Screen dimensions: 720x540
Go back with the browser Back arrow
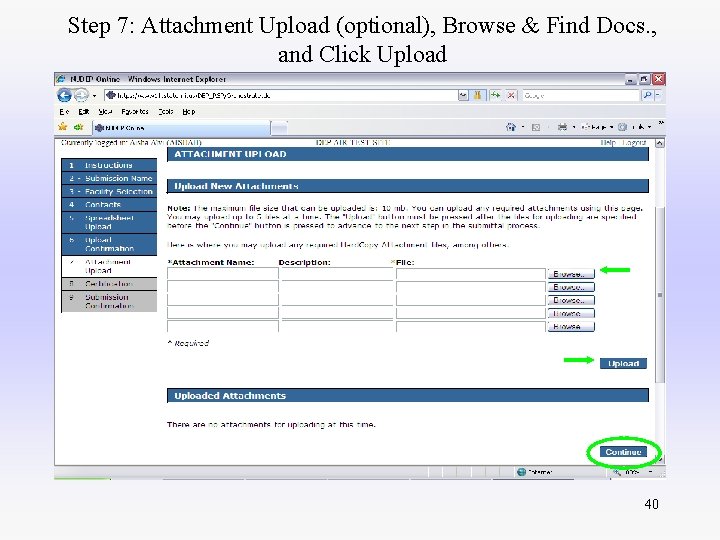64,95
